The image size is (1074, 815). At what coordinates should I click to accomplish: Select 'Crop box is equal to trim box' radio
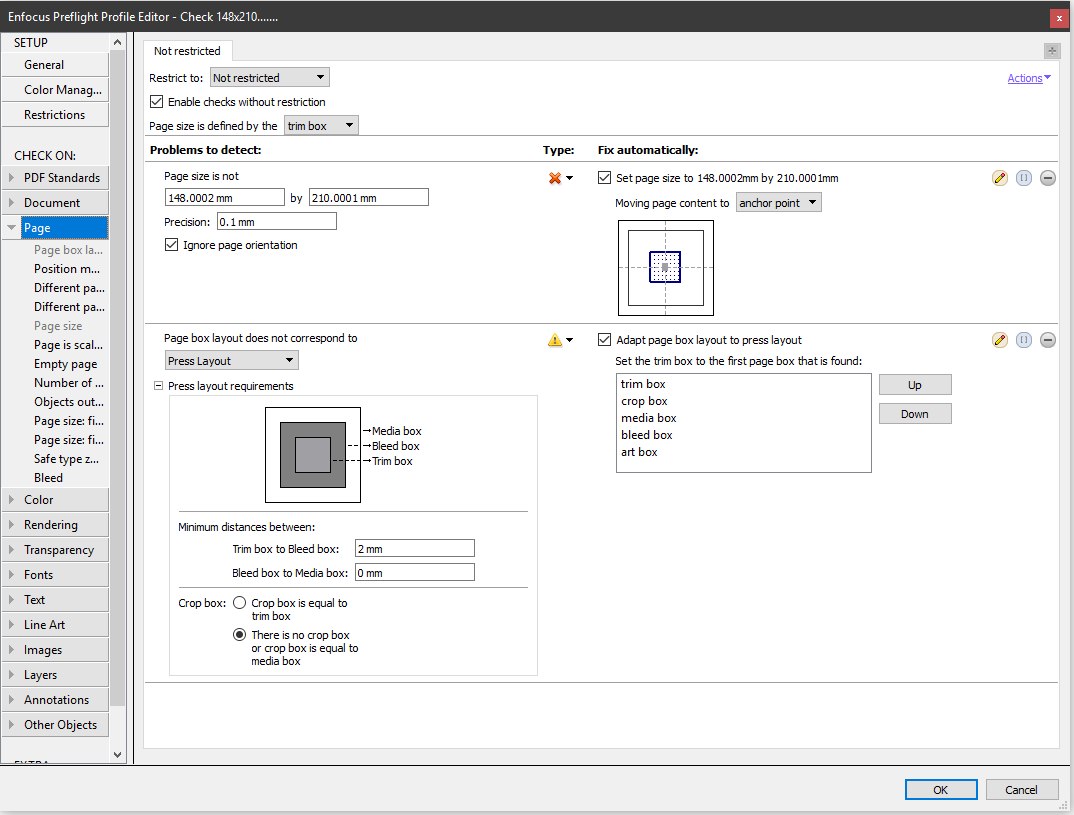pos(240,603)
